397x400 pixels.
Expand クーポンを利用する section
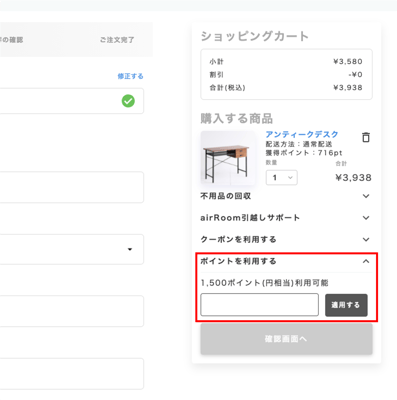tap(286, 239)
